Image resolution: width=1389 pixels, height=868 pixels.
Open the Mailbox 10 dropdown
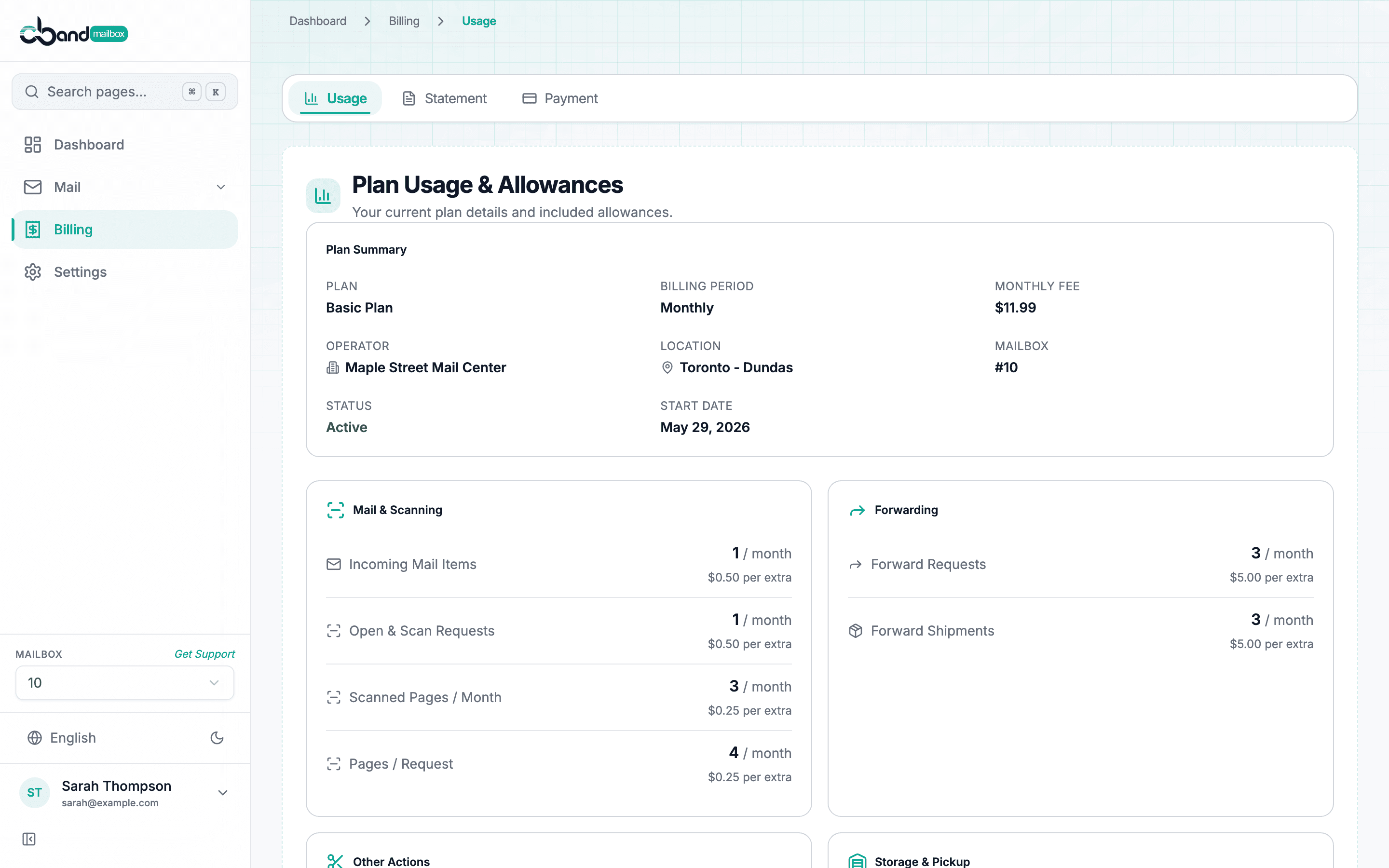[x=124, y=682]
